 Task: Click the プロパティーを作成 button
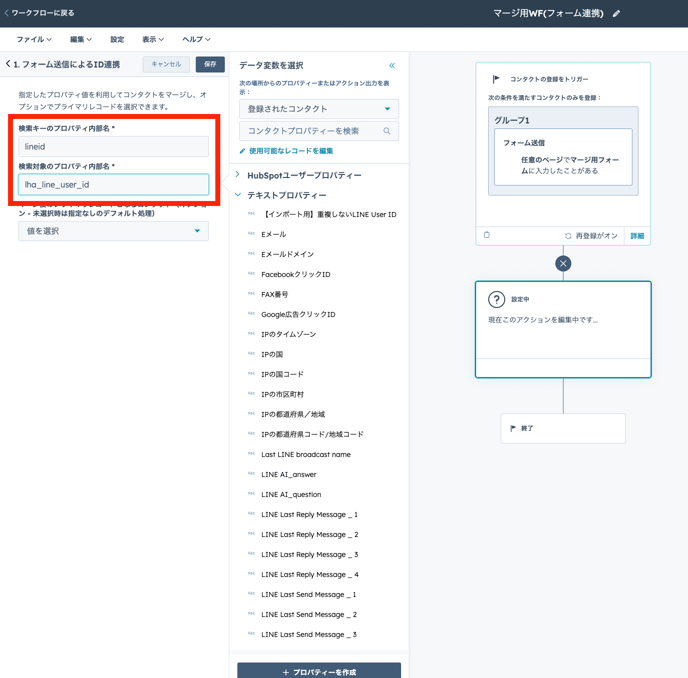[x=319, y=671]
